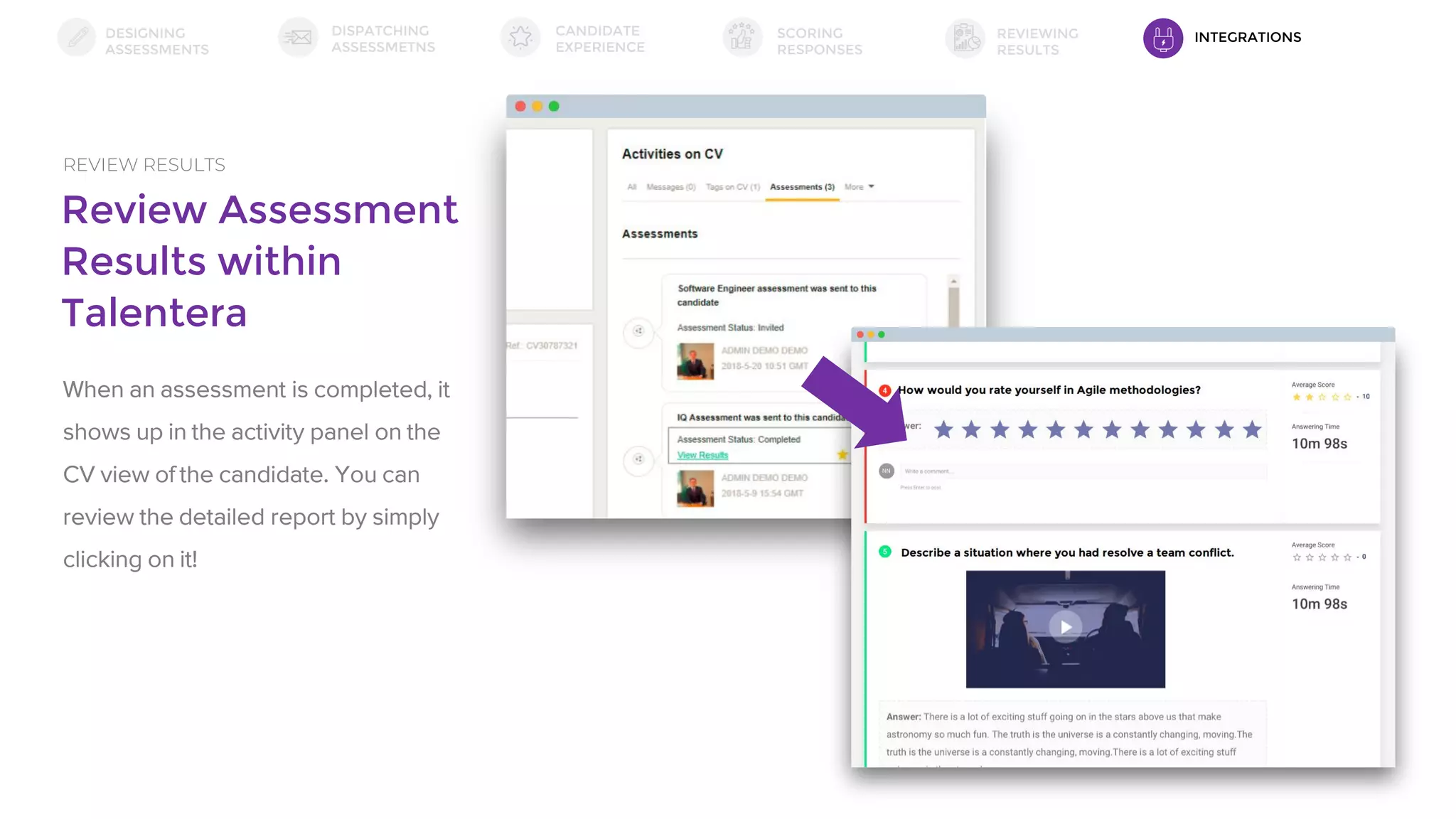Click the 'Assessment Status: Completed' text
The height and width of the screenshot is (819, 1456).
pos(739,439)
